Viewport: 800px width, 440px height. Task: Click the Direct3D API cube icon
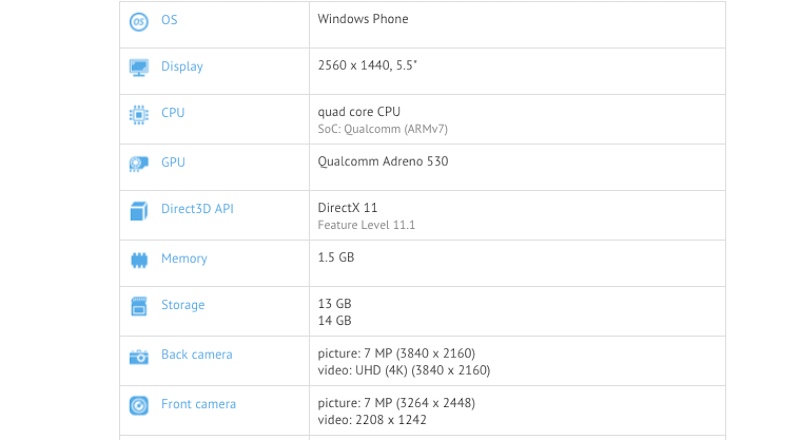(x=139, y=210)
